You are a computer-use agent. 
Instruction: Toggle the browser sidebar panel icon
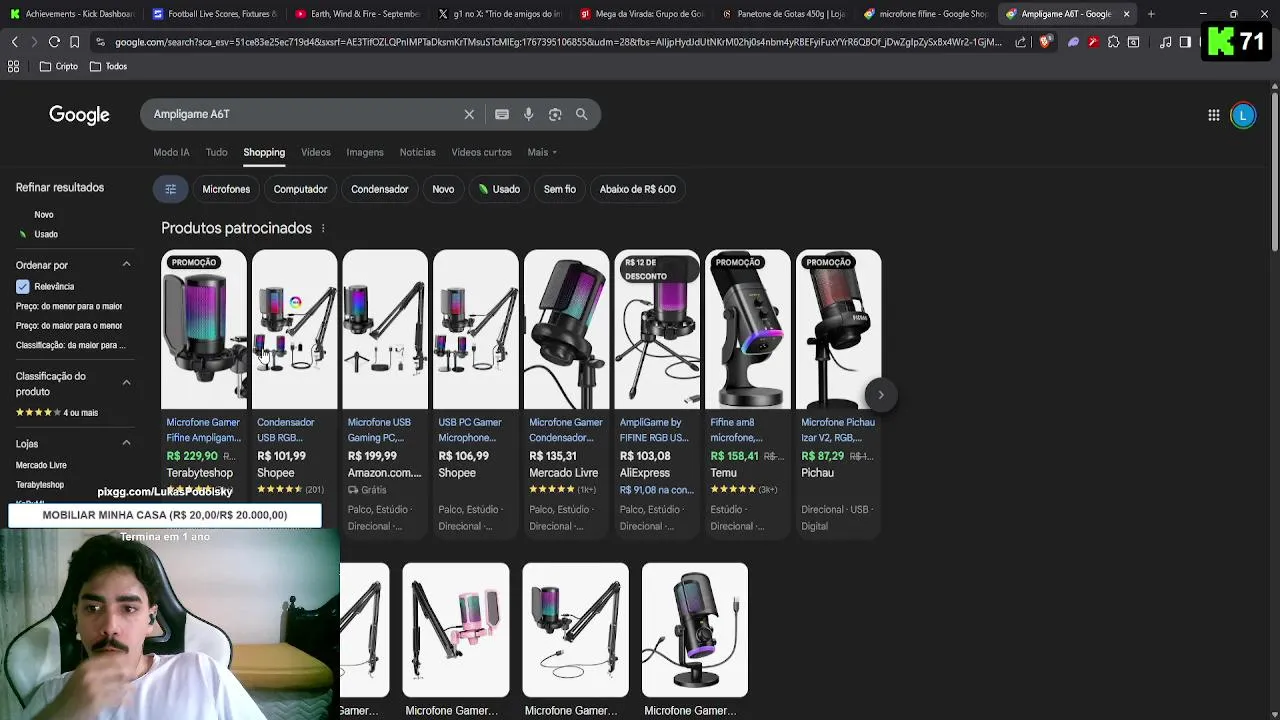(x=1185, y=42)
